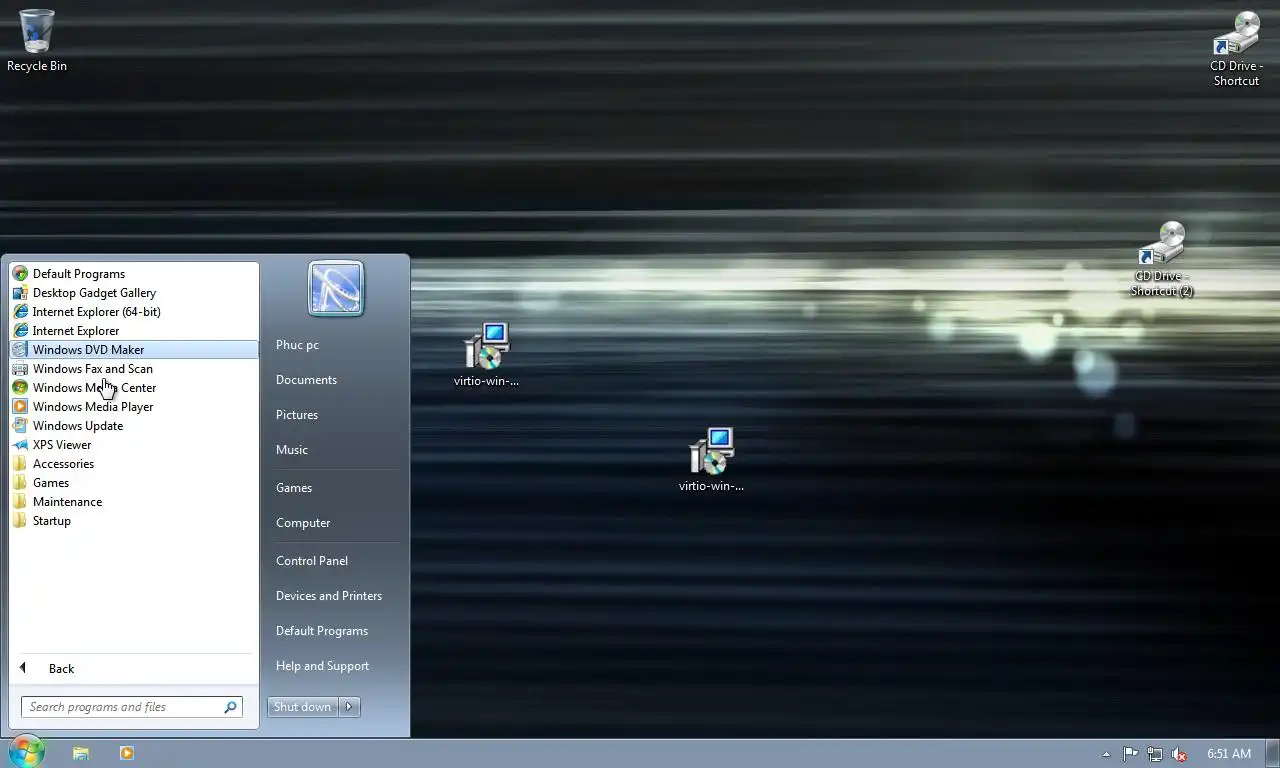The image size is (1280, 768).
Task: Launch Internet Explorer (32-bit entry)
Action: 133,331
